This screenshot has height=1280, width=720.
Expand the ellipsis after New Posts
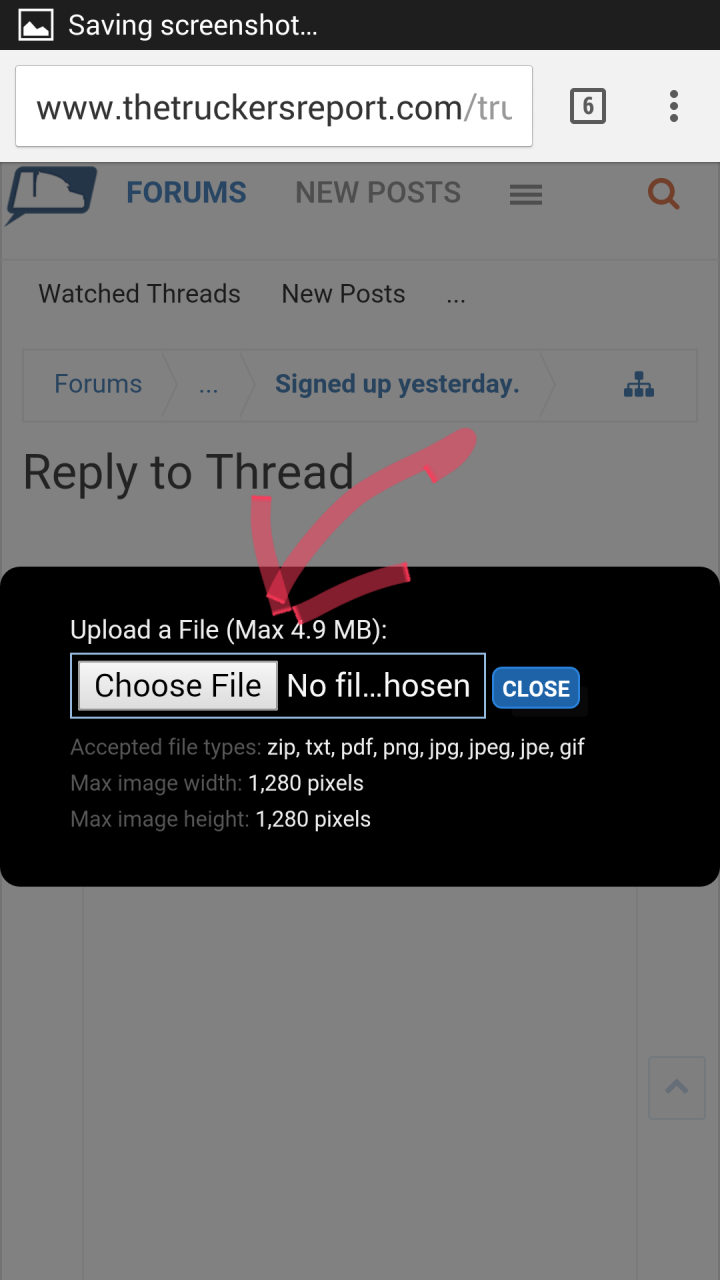click(x=456, y=296)
